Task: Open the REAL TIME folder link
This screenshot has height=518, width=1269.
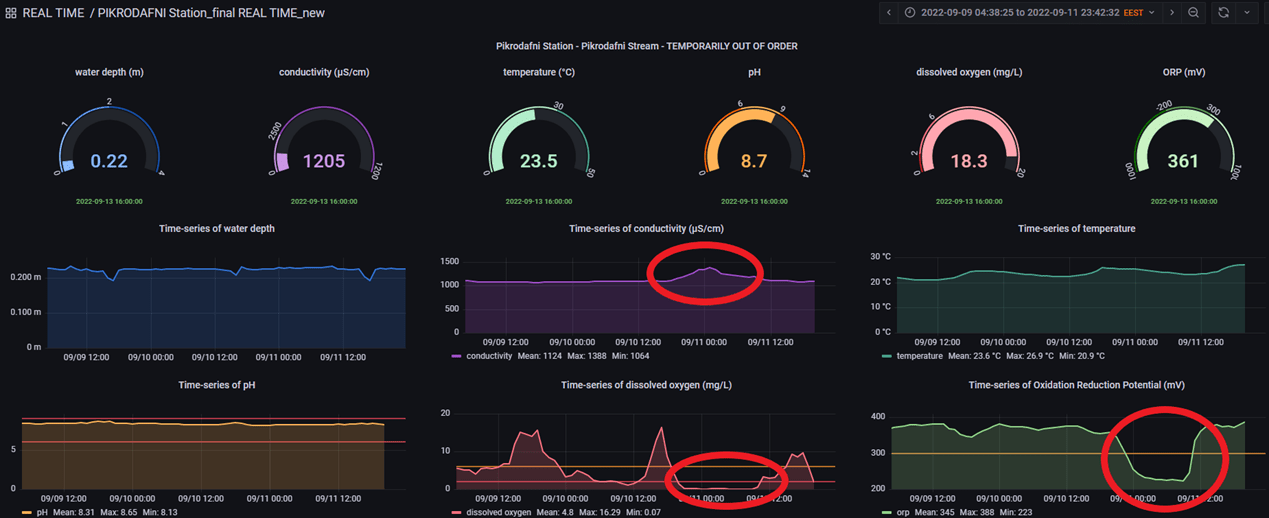Action: pos(53,13)
